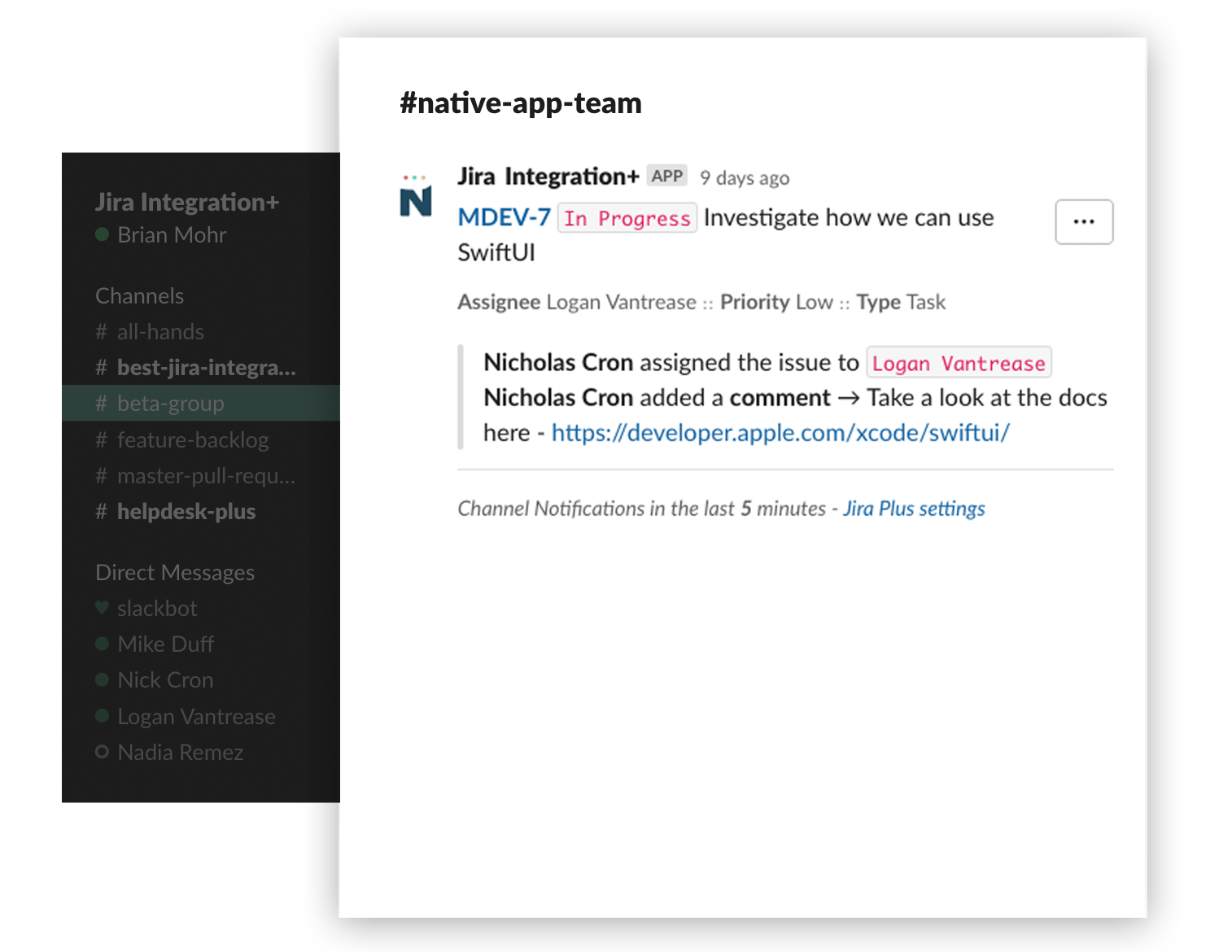The image size is (1232, 952).
Task: Click the APP badge beside Jira Integration+
Action: (666, 176)
